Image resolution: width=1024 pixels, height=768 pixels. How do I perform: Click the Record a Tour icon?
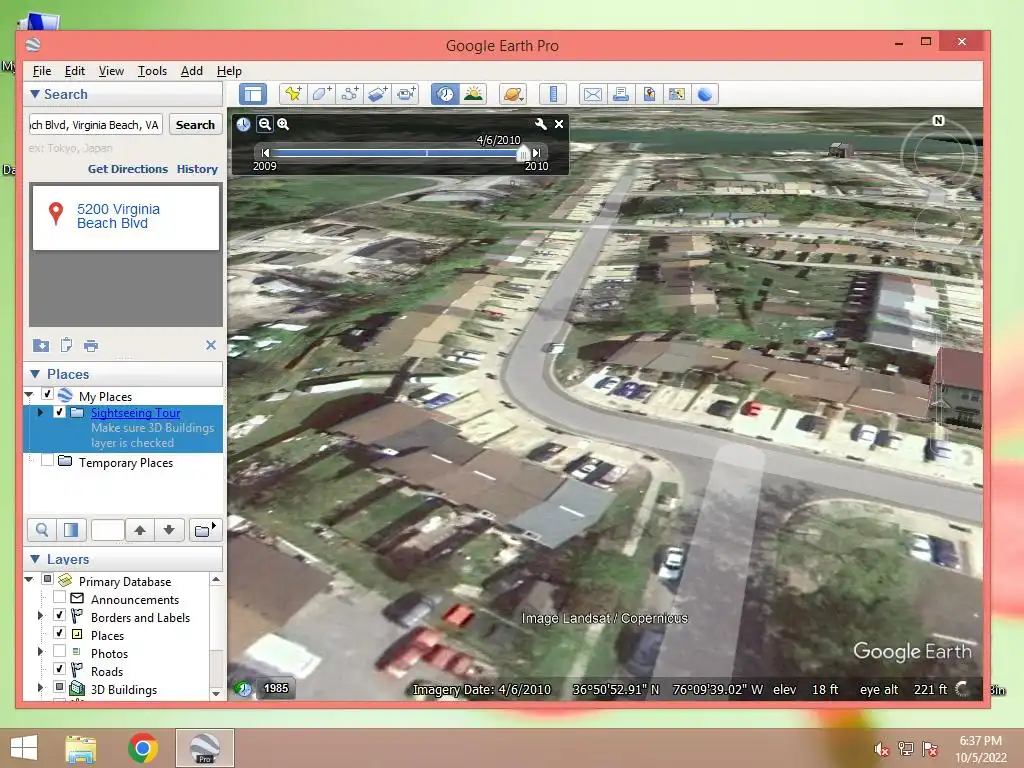tap(406, 95)
